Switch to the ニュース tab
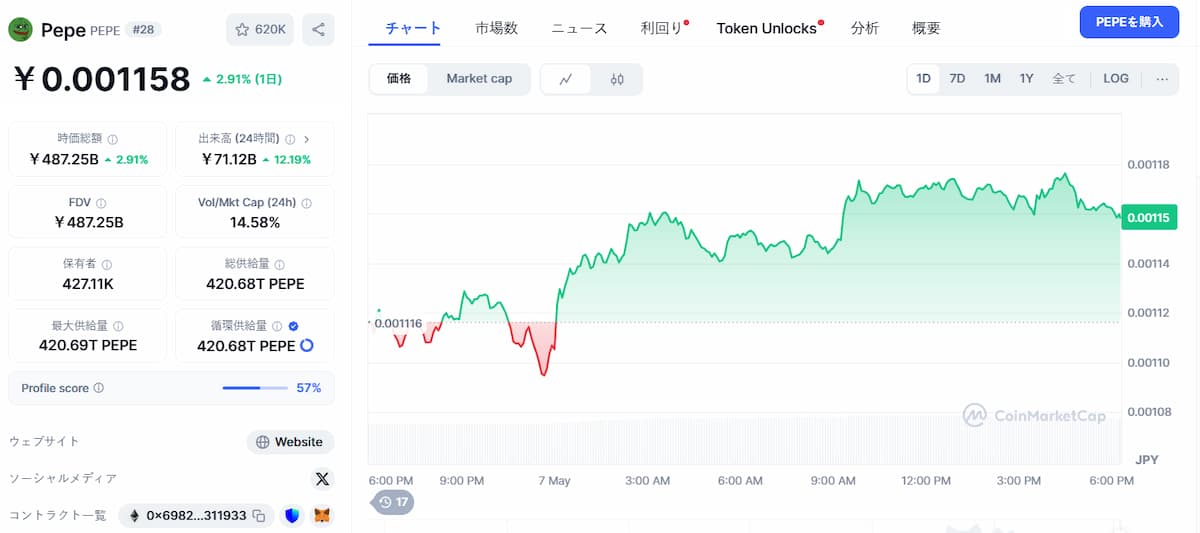This screenshot has height=533, width=1200. click(579, 28)
